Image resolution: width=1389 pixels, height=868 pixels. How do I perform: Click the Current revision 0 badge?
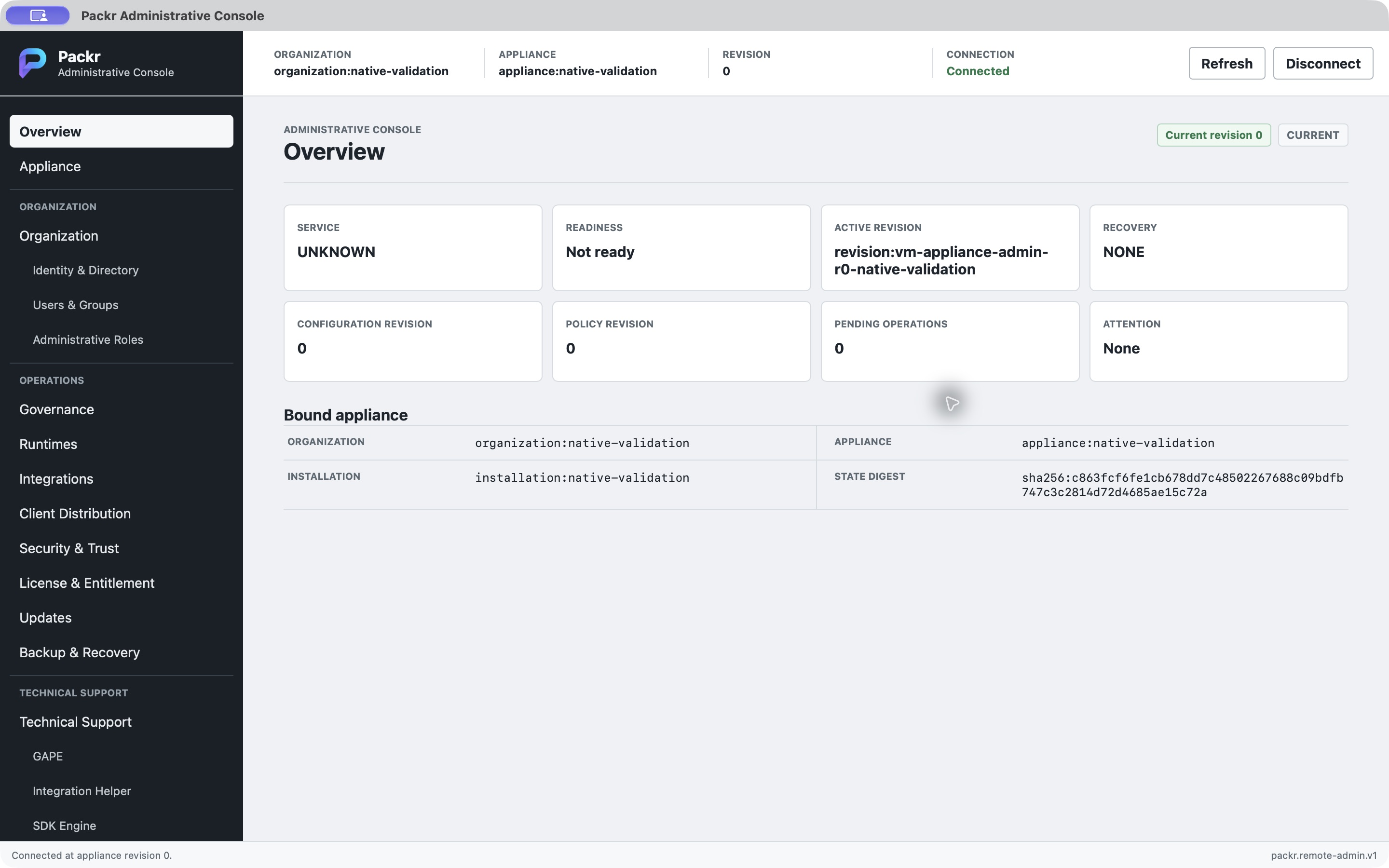click(x=1213, y=135)
